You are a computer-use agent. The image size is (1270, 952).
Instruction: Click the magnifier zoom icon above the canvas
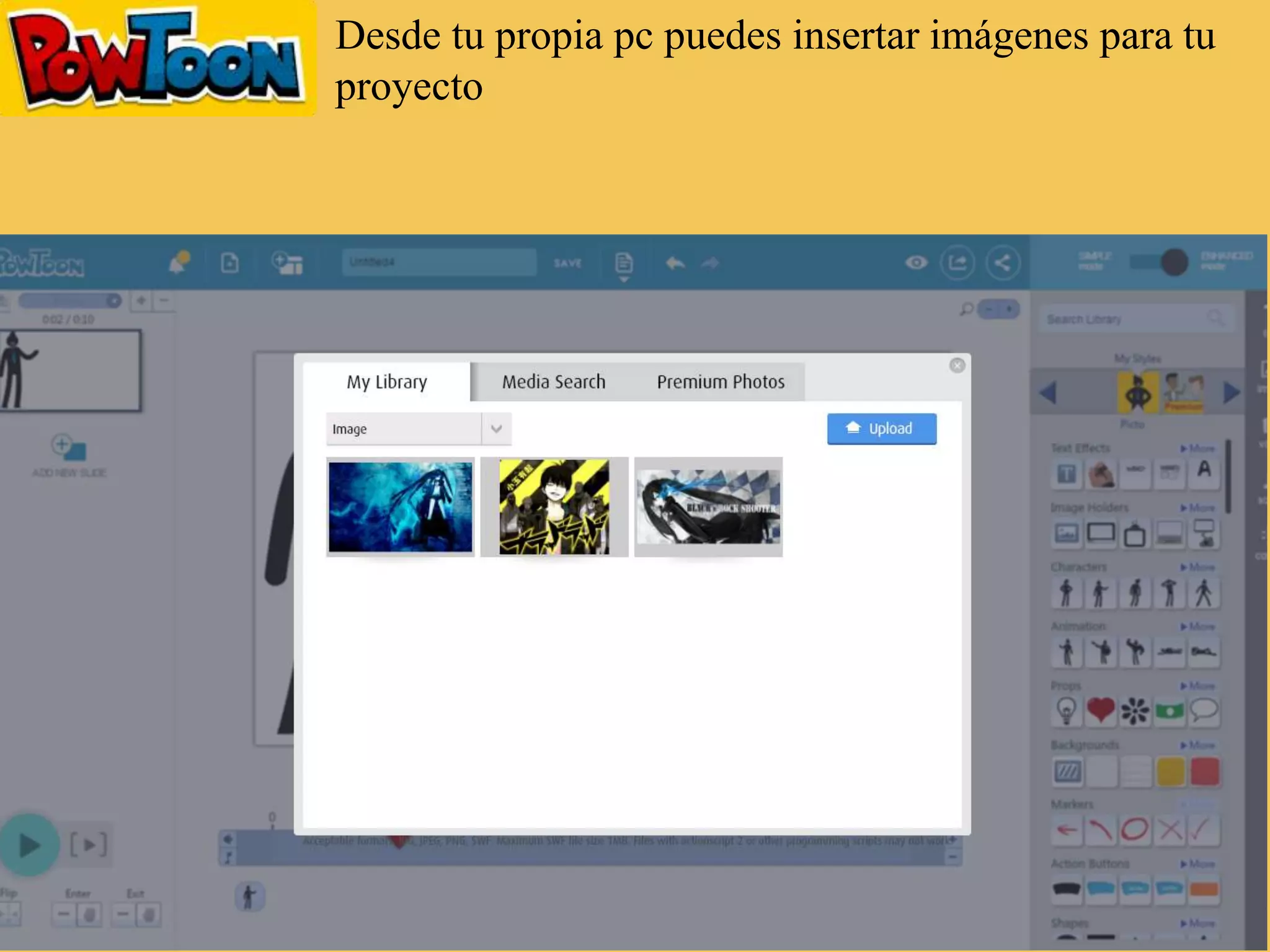966,309
